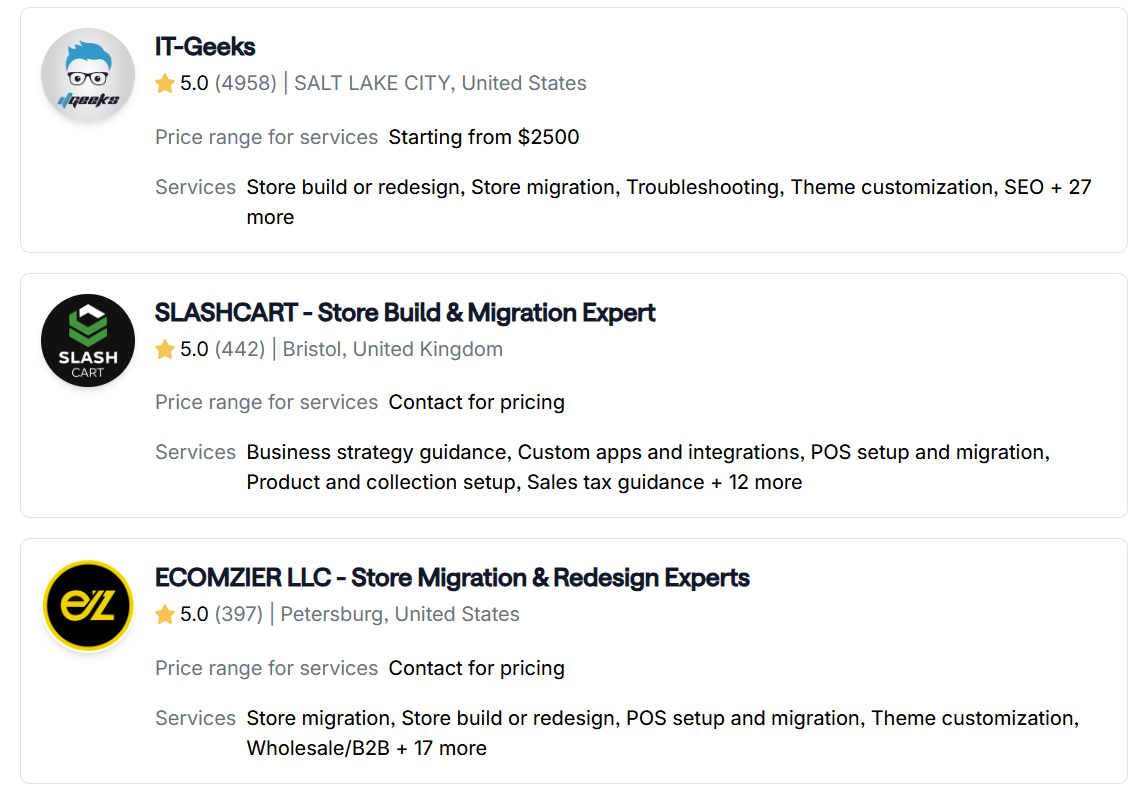Expand IT-Geeks services '+ 27 more'
1139x799 pixels.
pos(669,202)
